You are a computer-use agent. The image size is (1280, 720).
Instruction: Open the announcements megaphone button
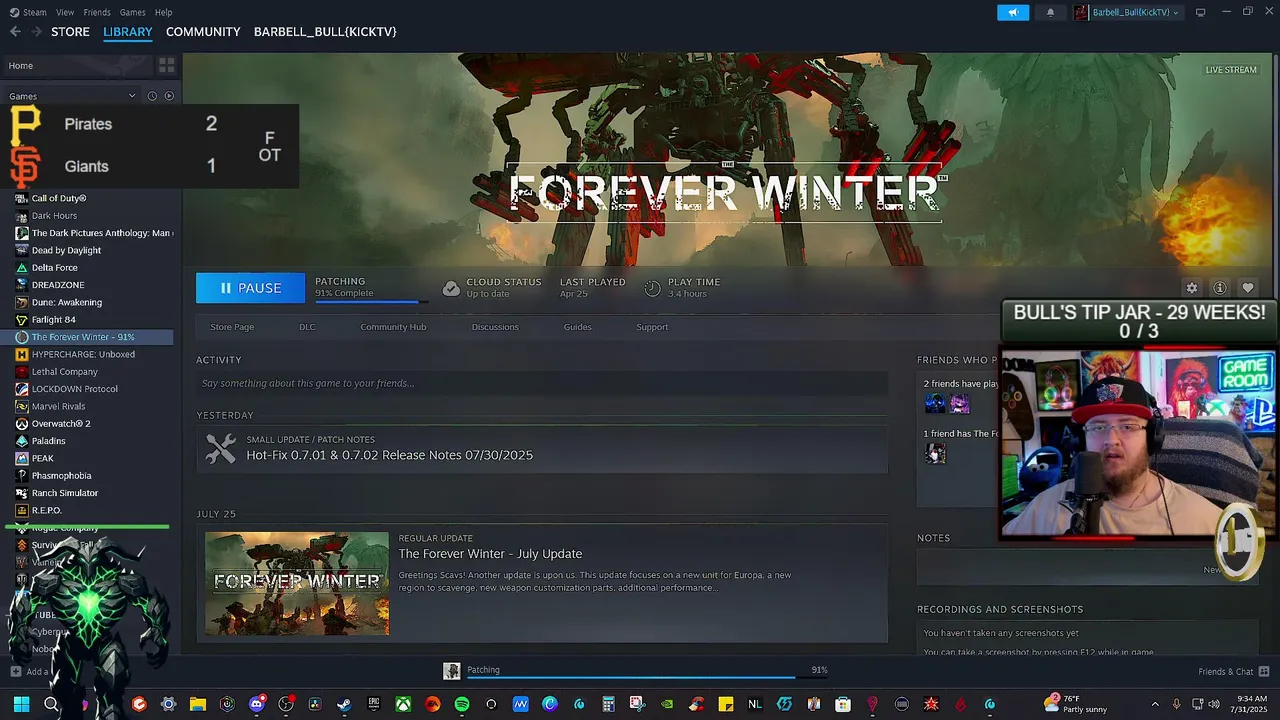tap(1013, 12)
